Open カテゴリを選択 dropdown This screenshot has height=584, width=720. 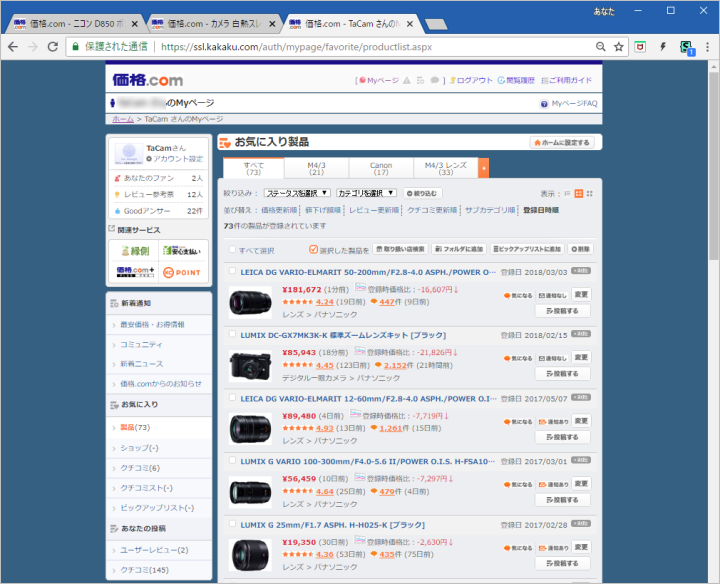coord(366,193)
